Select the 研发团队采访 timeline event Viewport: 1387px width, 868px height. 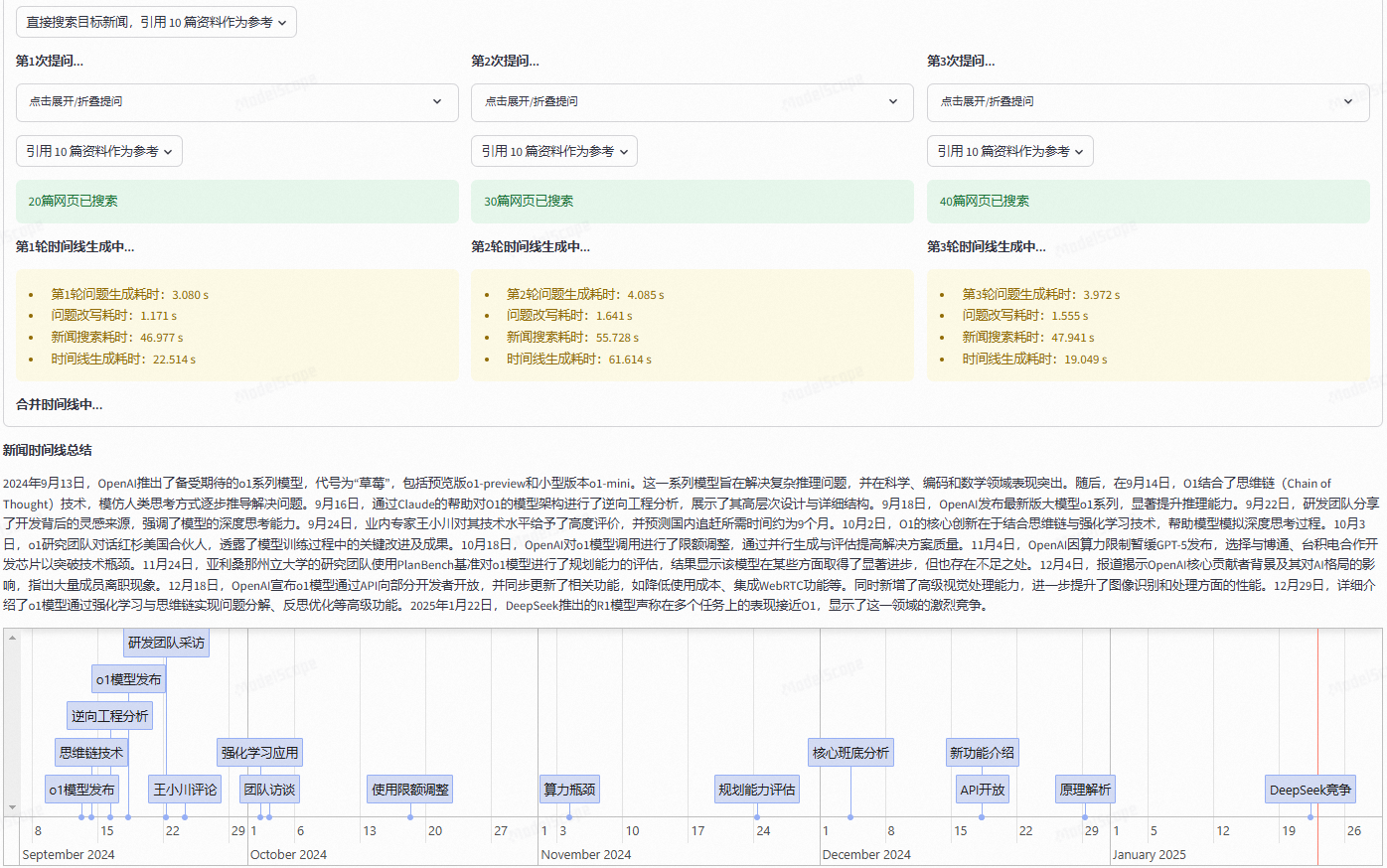click(x=166, y=643)
